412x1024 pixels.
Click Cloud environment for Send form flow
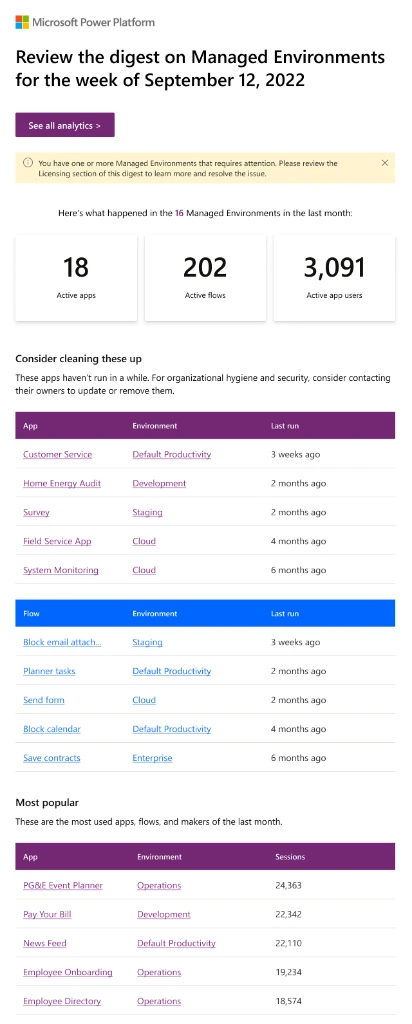point(144,699)
